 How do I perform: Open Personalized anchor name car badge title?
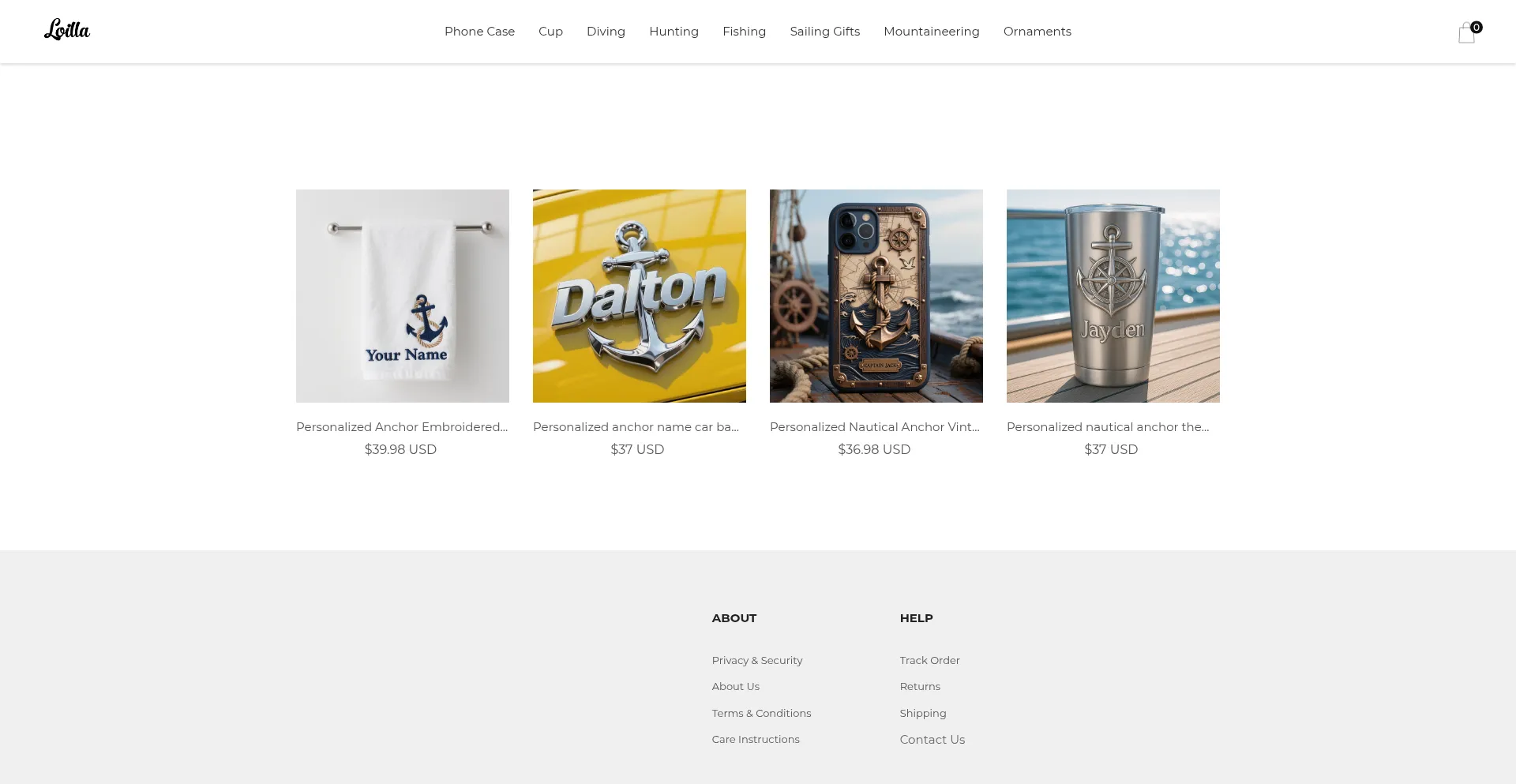coord(636,427)
